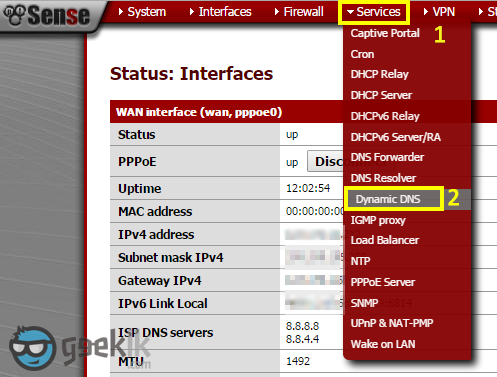Open IGMP proxy menu entry

coord(378,220)
